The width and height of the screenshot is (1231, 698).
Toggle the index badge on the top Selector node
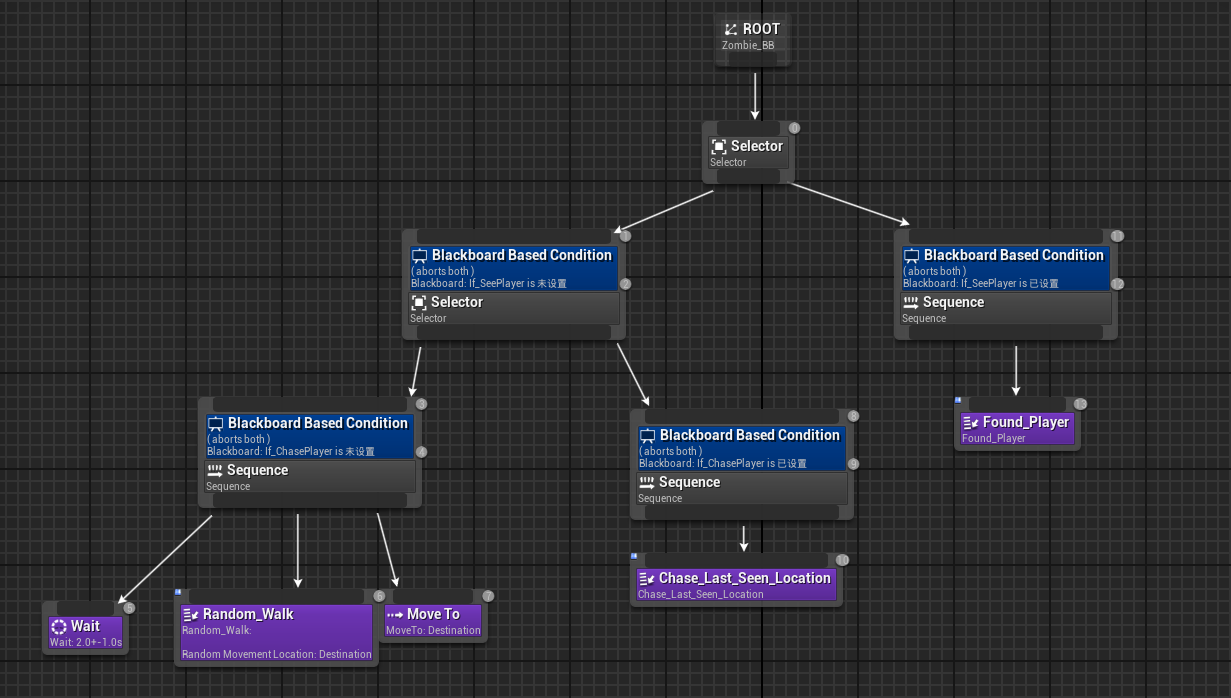(794, 128)
